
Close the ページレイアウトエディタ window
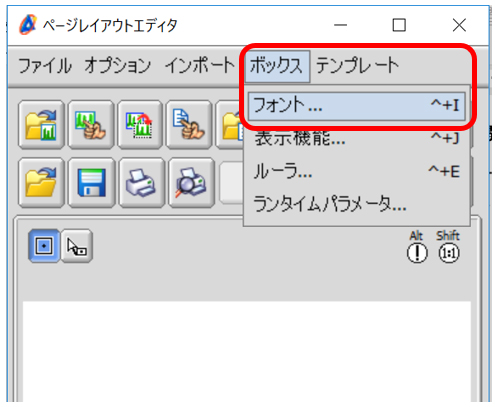(x=459, y=25)
